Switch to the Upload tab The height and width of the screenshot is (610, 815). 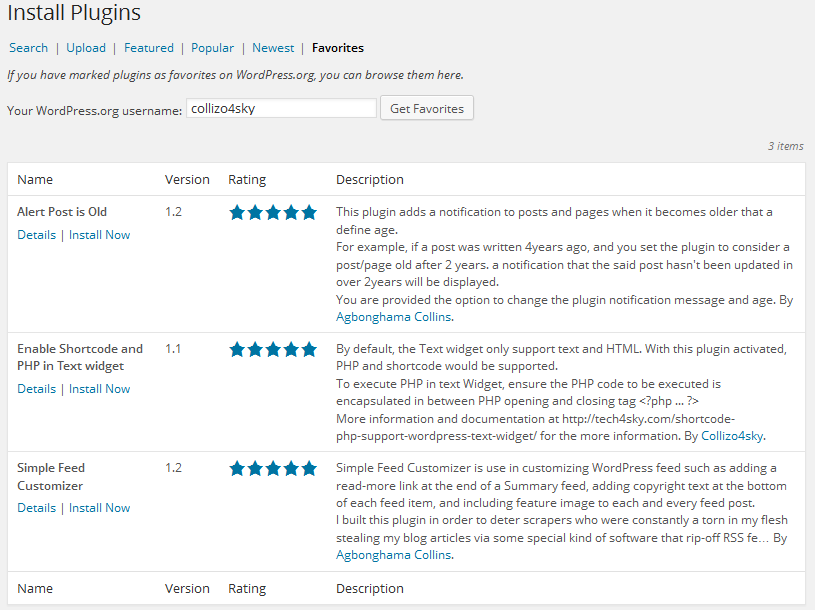pyautogui.click(x=86, y=48)
